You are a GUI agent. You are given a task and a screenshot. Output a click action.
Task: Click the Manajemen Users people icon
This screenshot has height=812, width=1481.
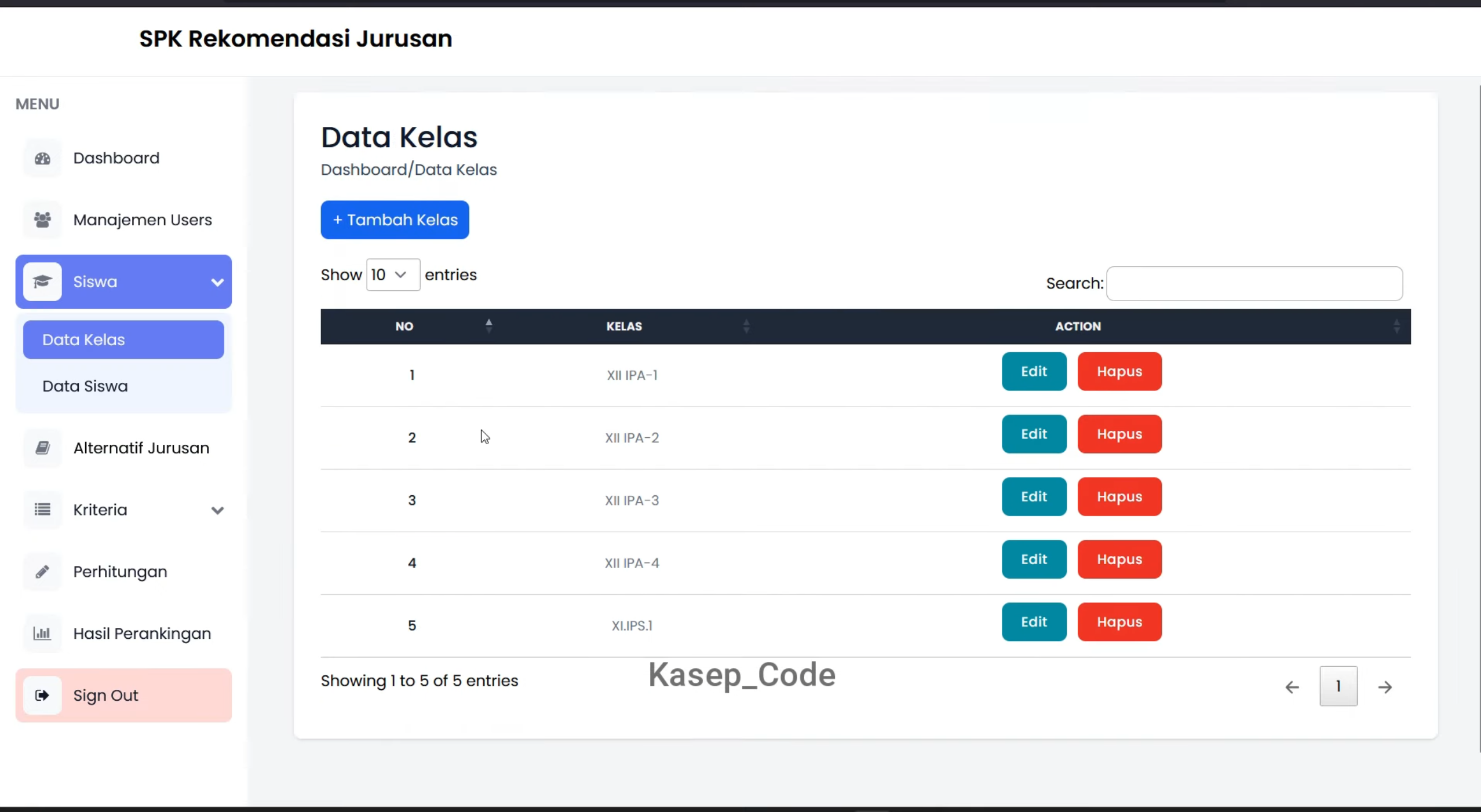pos(42,220)
